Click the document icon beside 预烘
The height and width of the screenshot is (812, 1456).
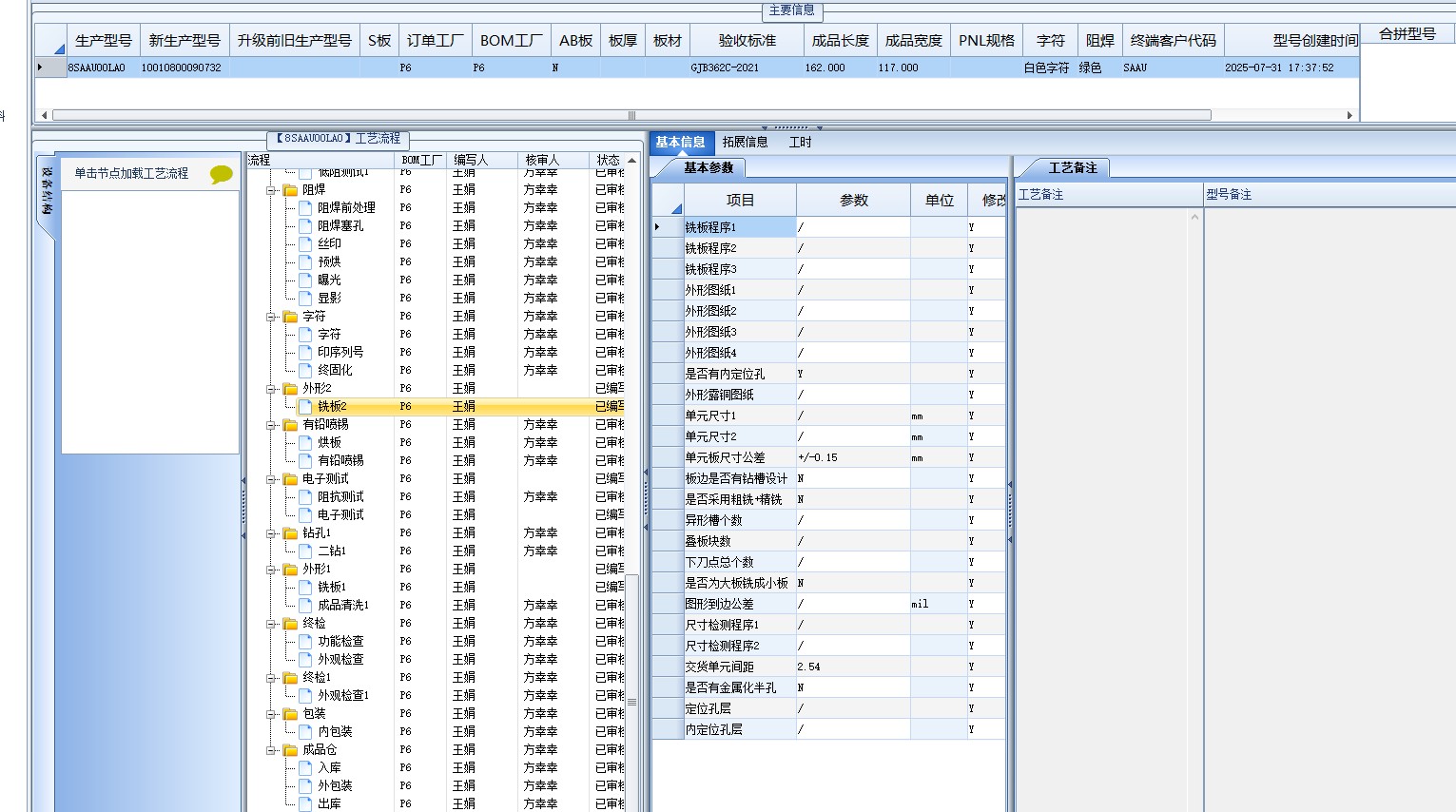click(306, 262)
